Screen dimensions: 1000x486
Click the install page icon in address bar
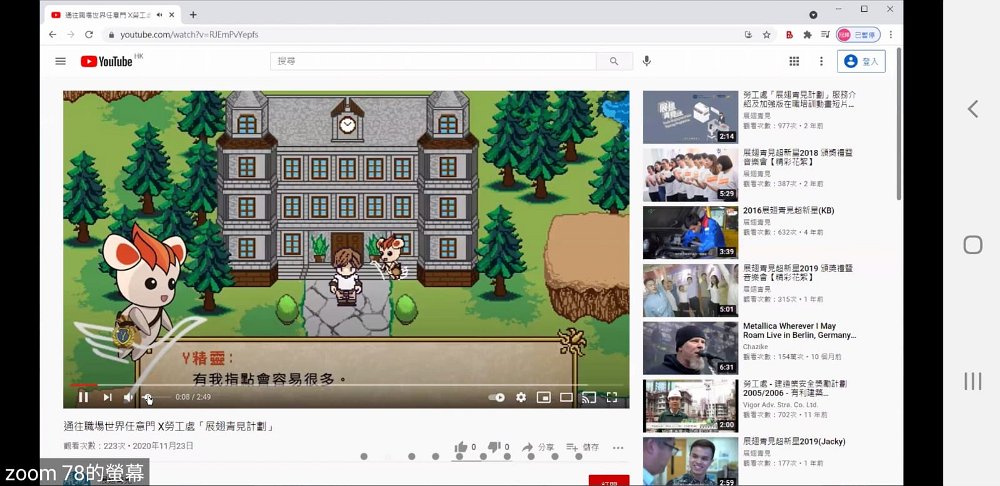click(748, 34)
